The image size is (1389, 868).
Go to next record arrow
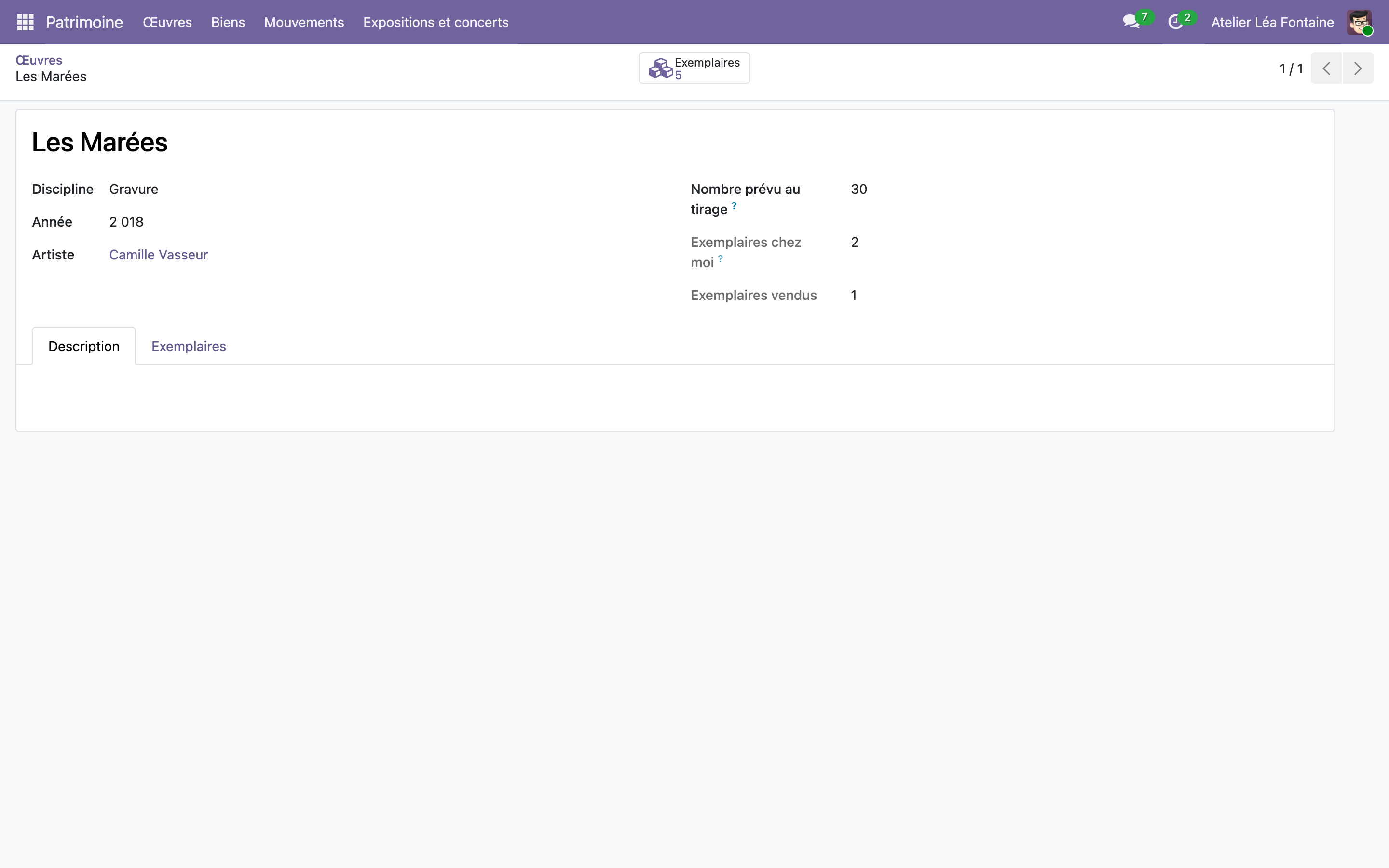click(x=1358, y=68)
